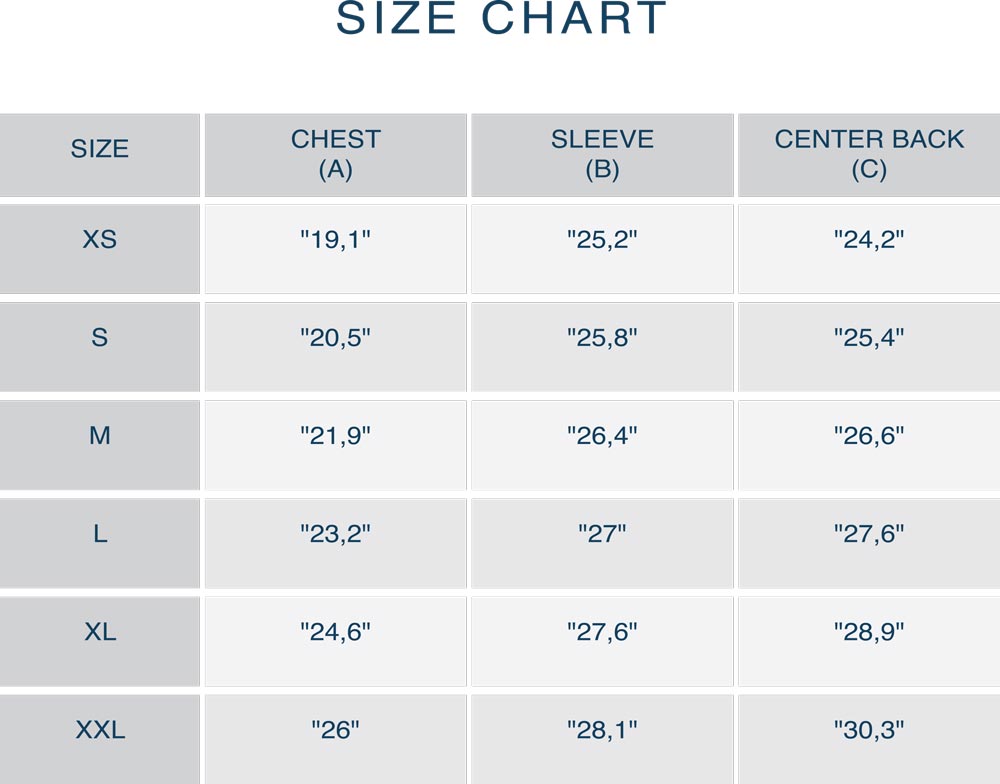Click the SIZE CHART title
Viewport: 1000px width, 784px height.
tap(501, 18)
